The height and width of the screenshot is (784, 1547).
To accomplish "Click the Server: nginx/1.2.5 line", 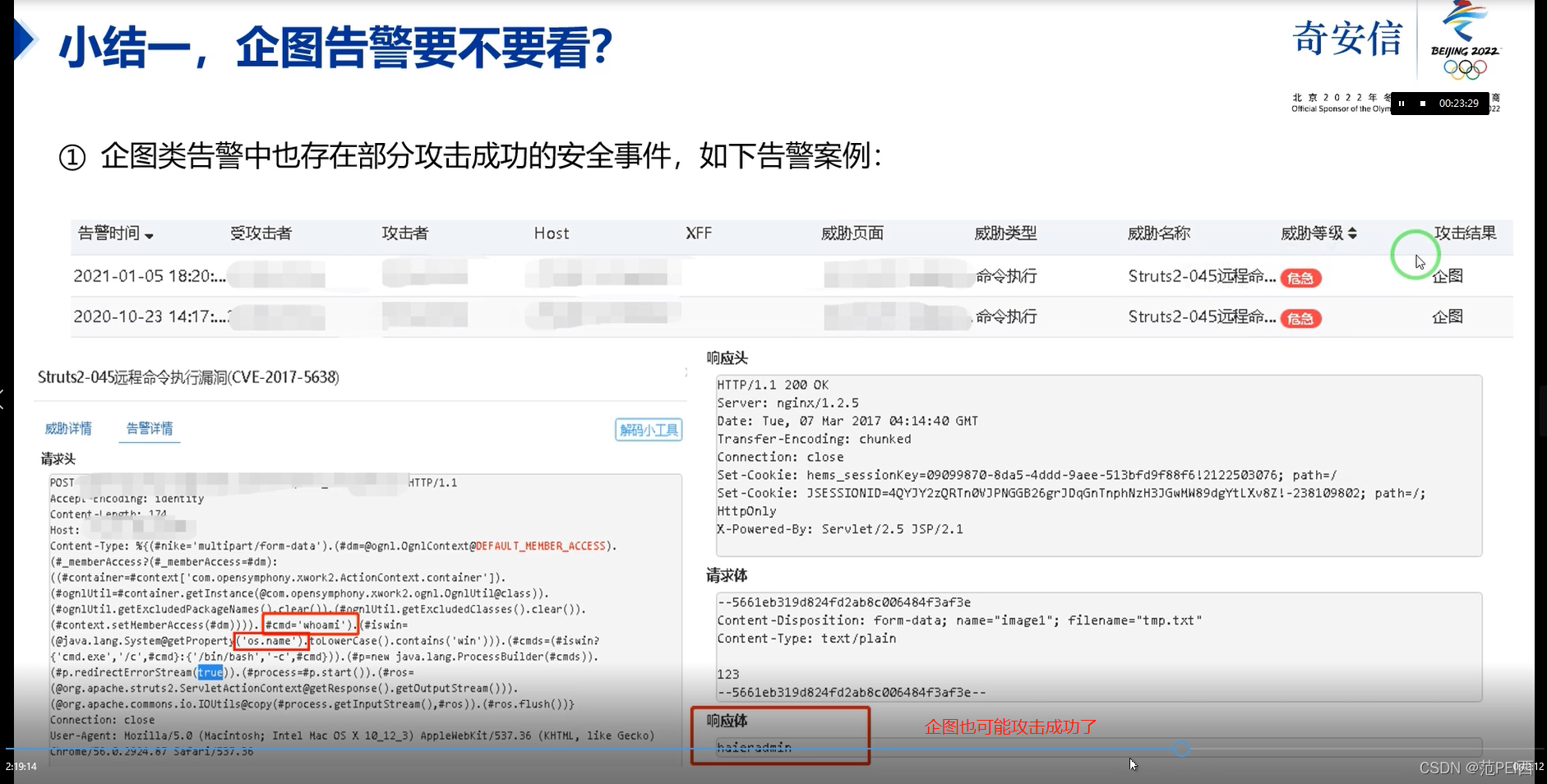I will pyautogui.click(x=787, y=403).
